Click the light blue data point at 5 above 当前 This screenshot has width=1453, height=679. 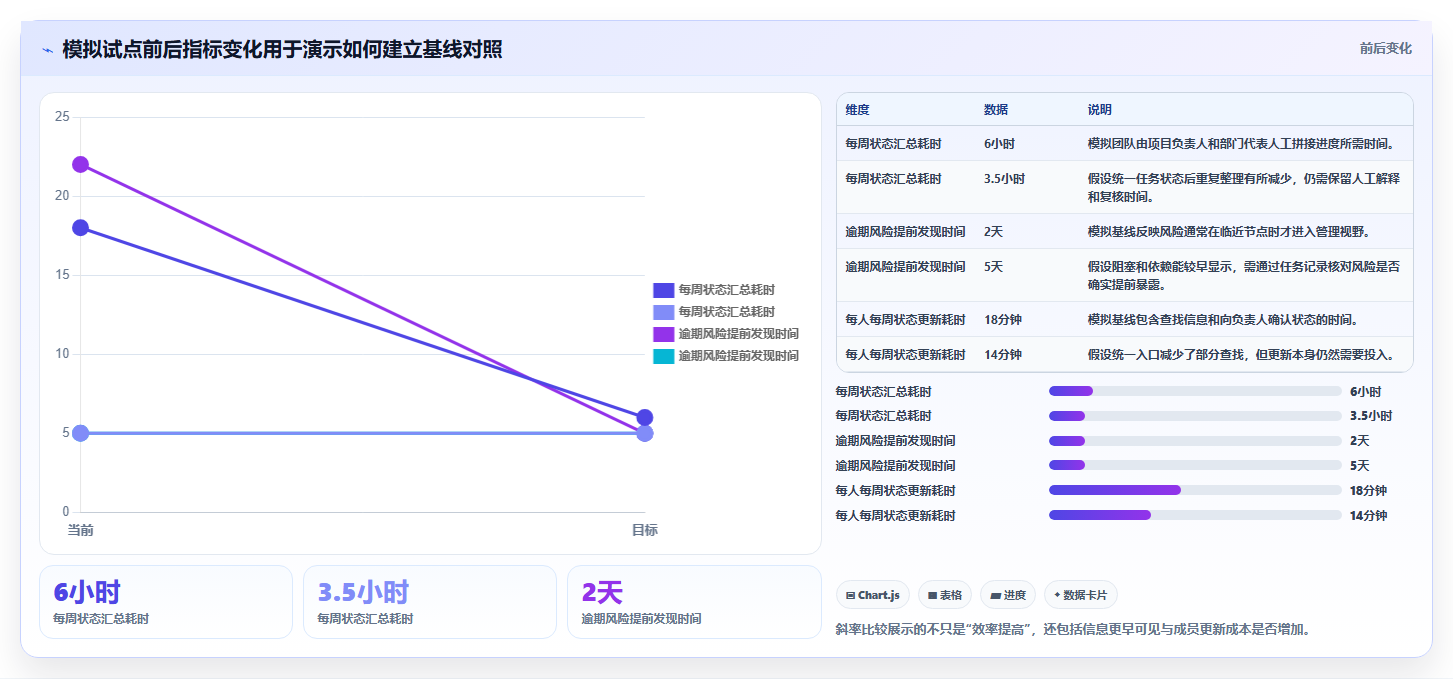pyautogui.click(x=81, y=433)
